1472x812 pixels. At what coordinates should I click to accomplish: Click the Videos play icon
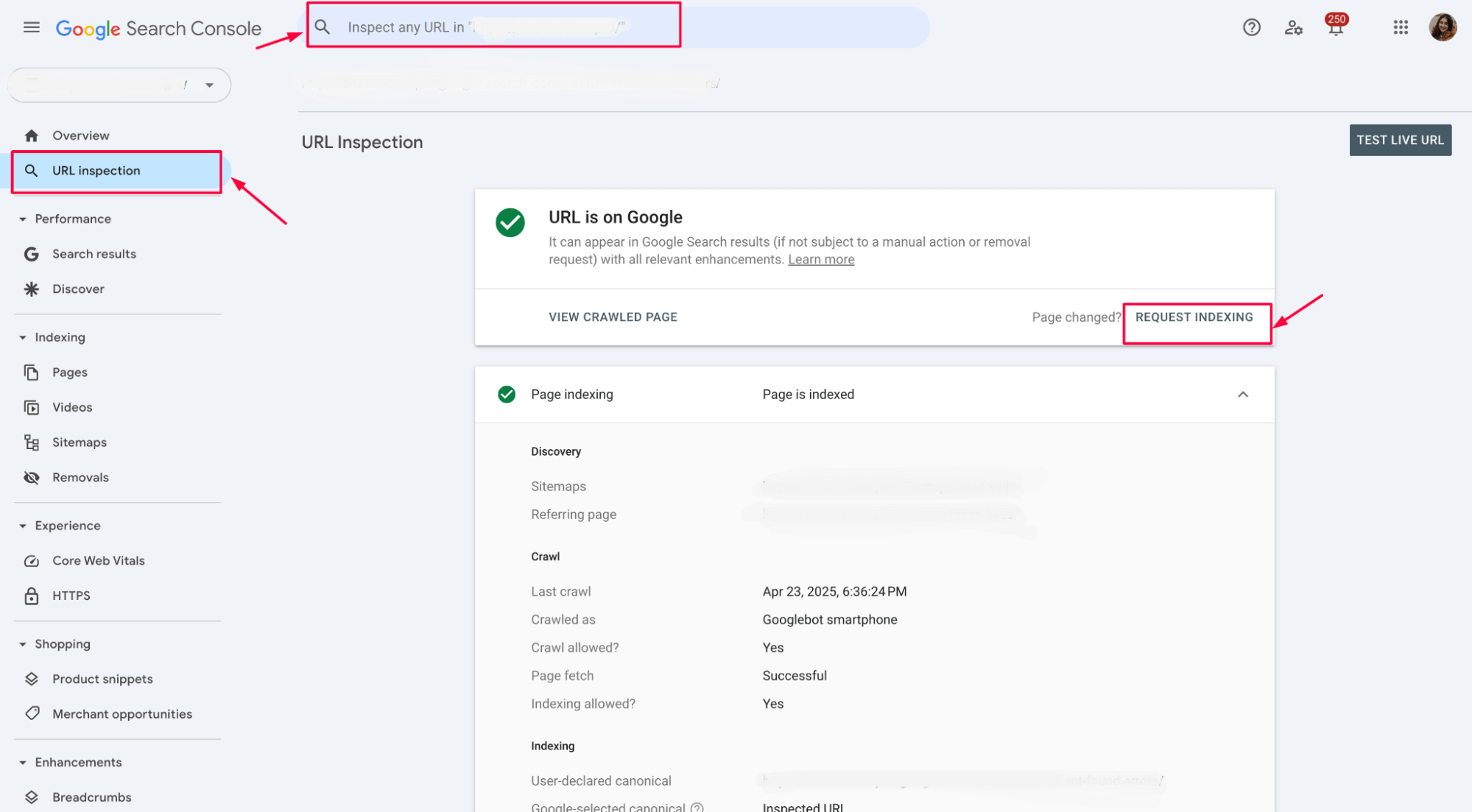point(31,408)
